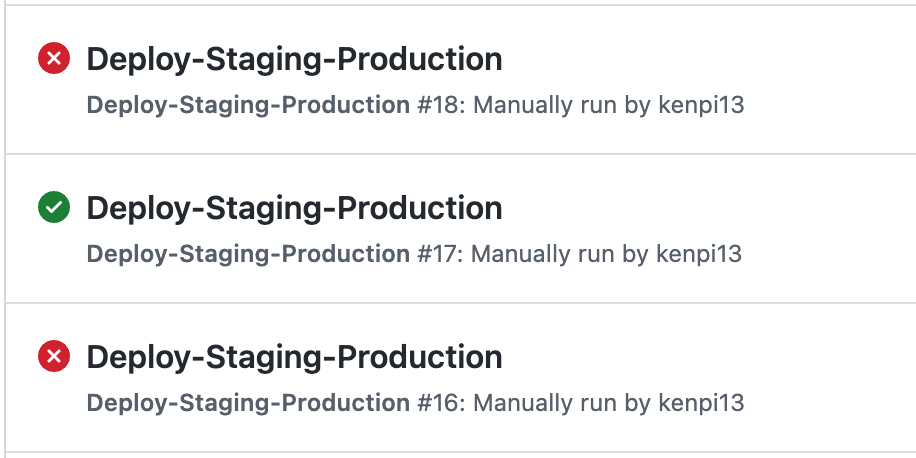Click 'Manually run by' text in run #16
This screenshot has height=458, width=916.
562,404
